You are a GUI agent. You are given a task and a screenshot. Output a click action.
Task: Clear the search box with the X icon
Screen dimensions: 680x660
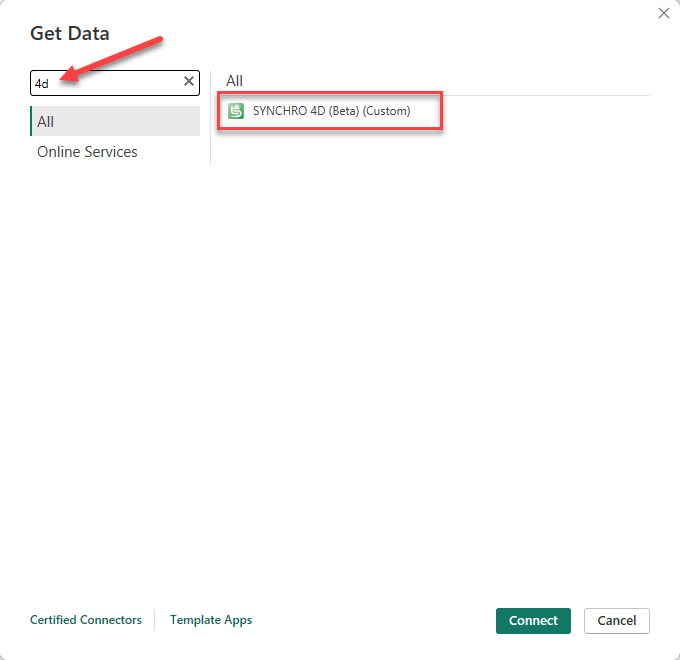coord(189,81)
